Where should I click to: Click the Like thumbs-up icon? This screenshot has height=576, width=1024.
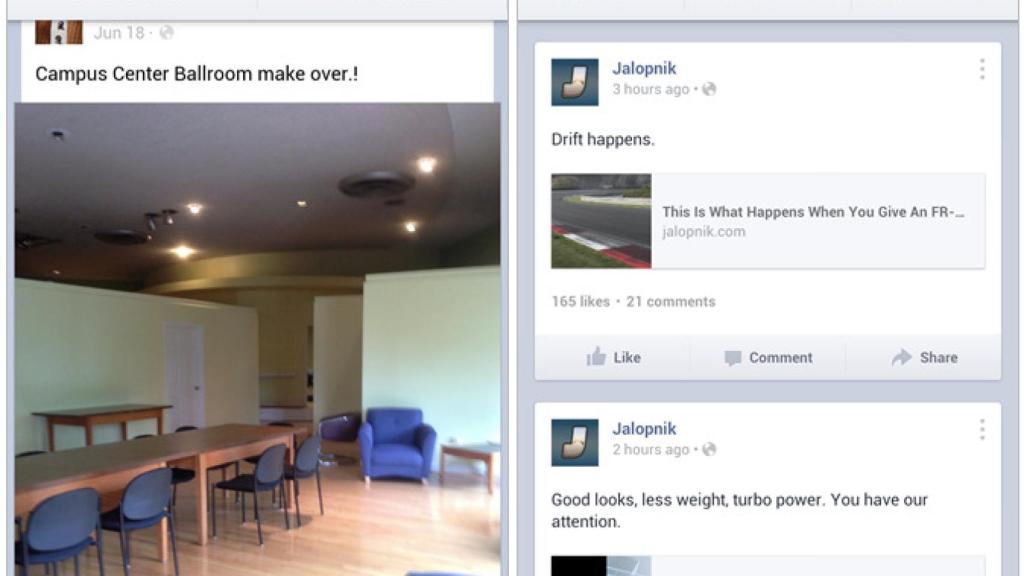point(596,357)
